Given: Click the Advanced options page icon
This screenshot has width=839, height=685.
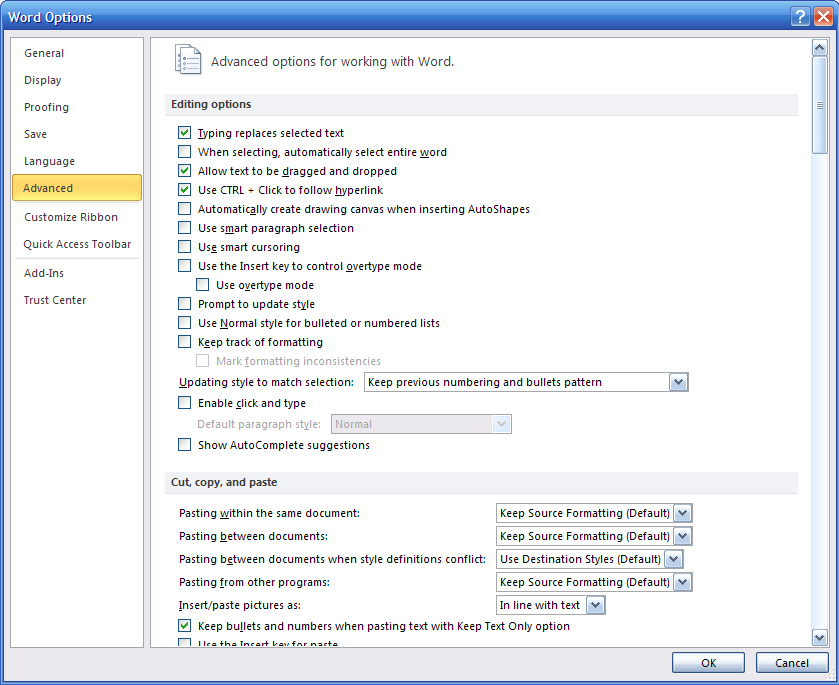Looking at the screenshot, I should (188, 59).
